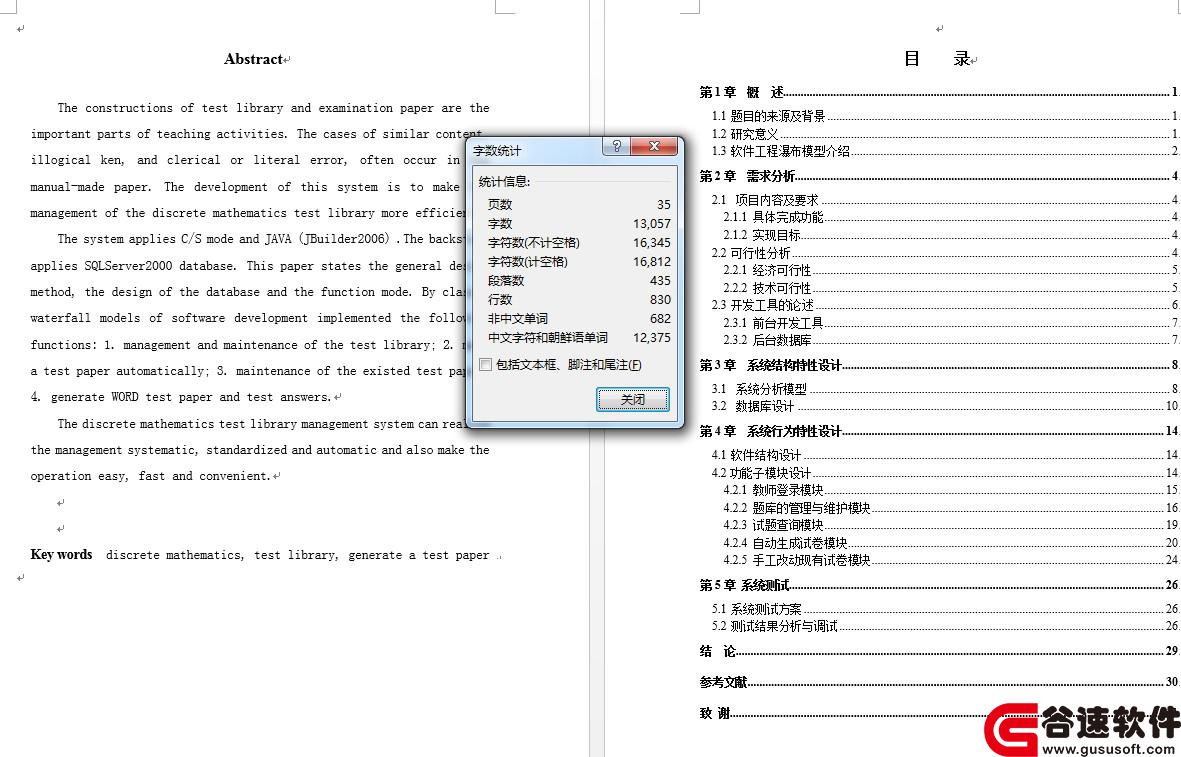Click the Abstract heading
Screen dimensions: 1181x757
tap(253, 60)
